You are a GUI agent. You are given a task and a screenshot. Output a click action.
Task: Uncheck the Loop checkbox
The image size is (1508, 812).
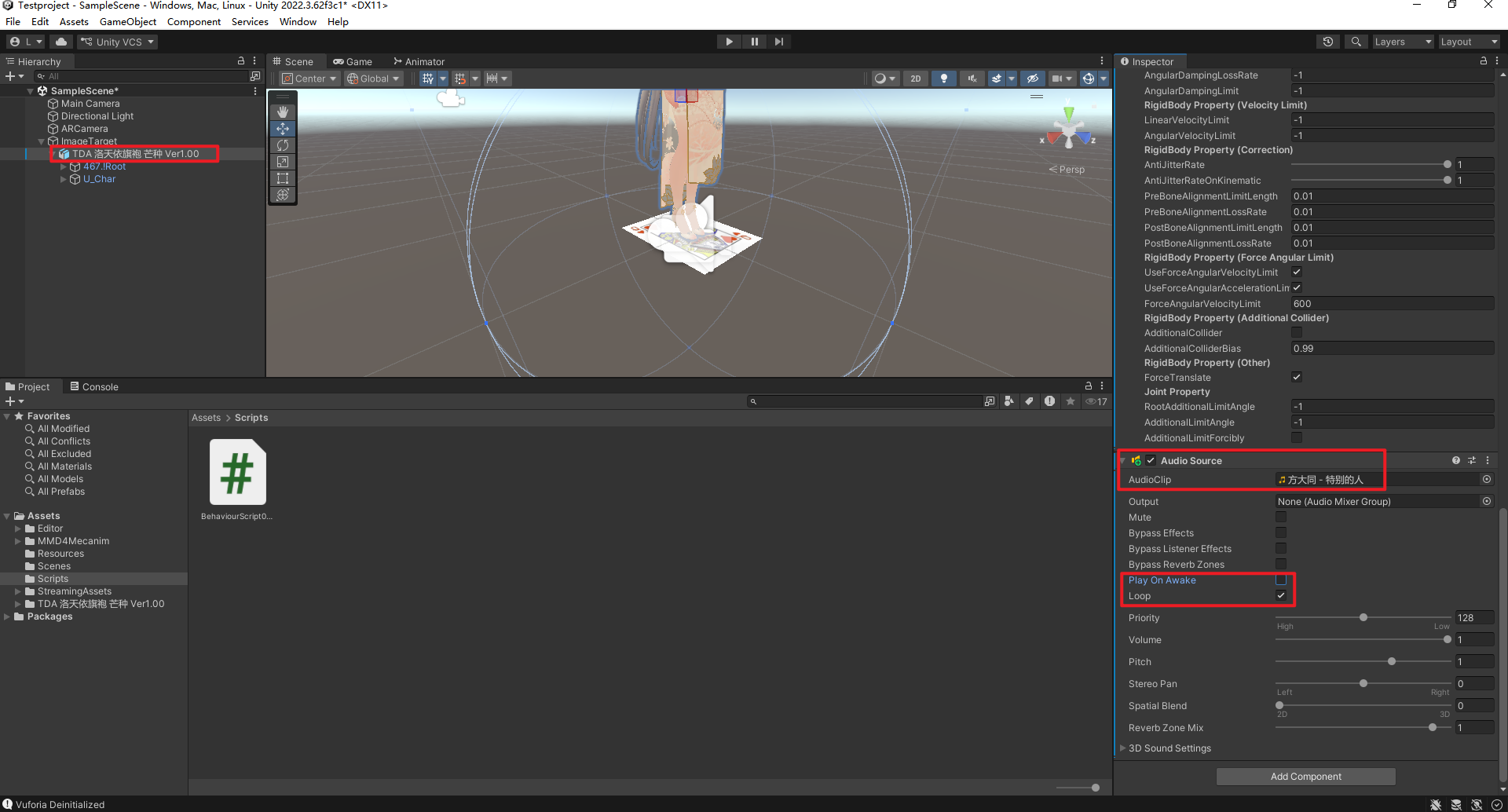[1281, 596]
